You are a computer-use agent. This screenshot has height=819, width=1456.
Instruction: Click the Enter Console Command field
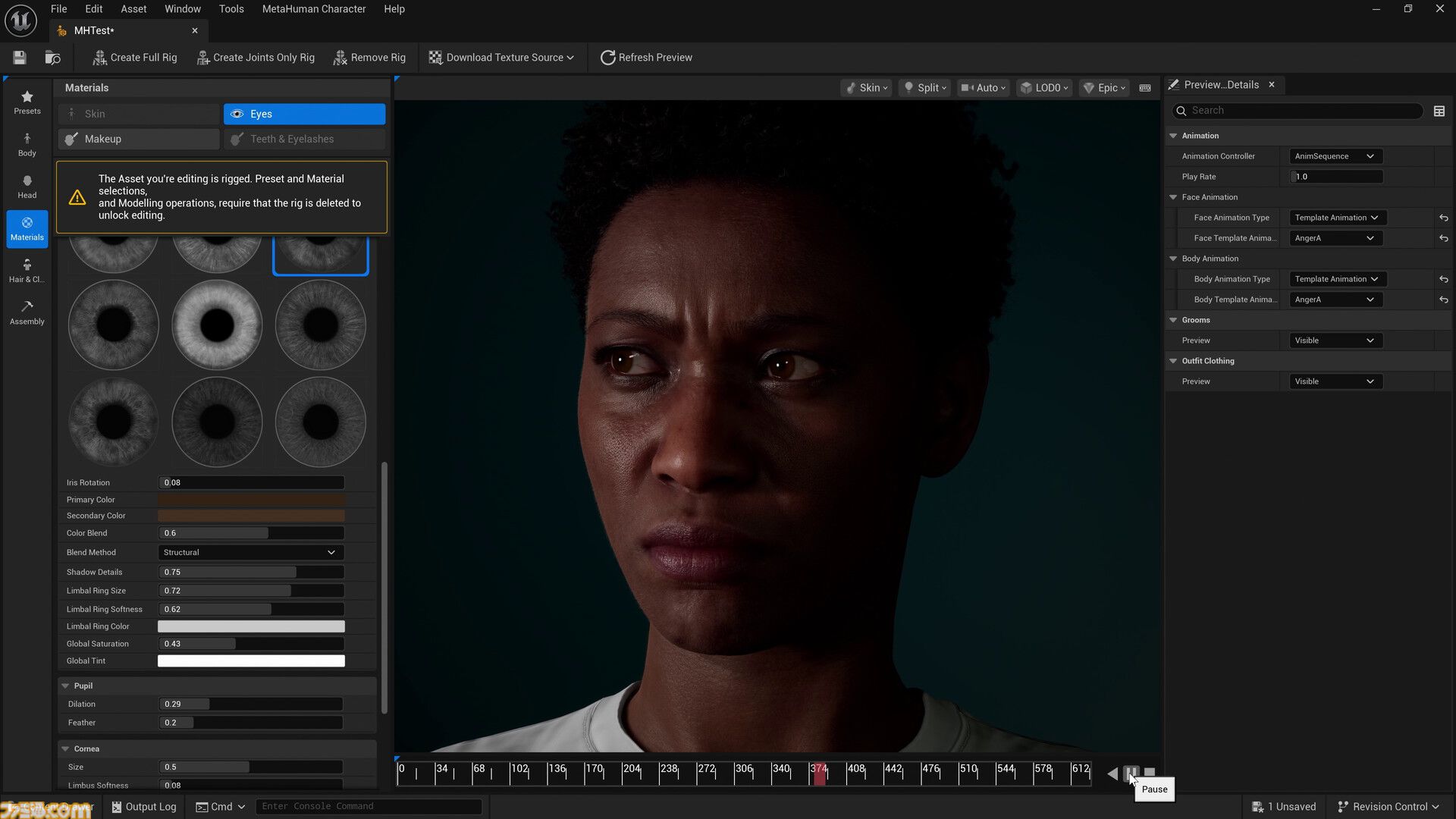point(369,807)
